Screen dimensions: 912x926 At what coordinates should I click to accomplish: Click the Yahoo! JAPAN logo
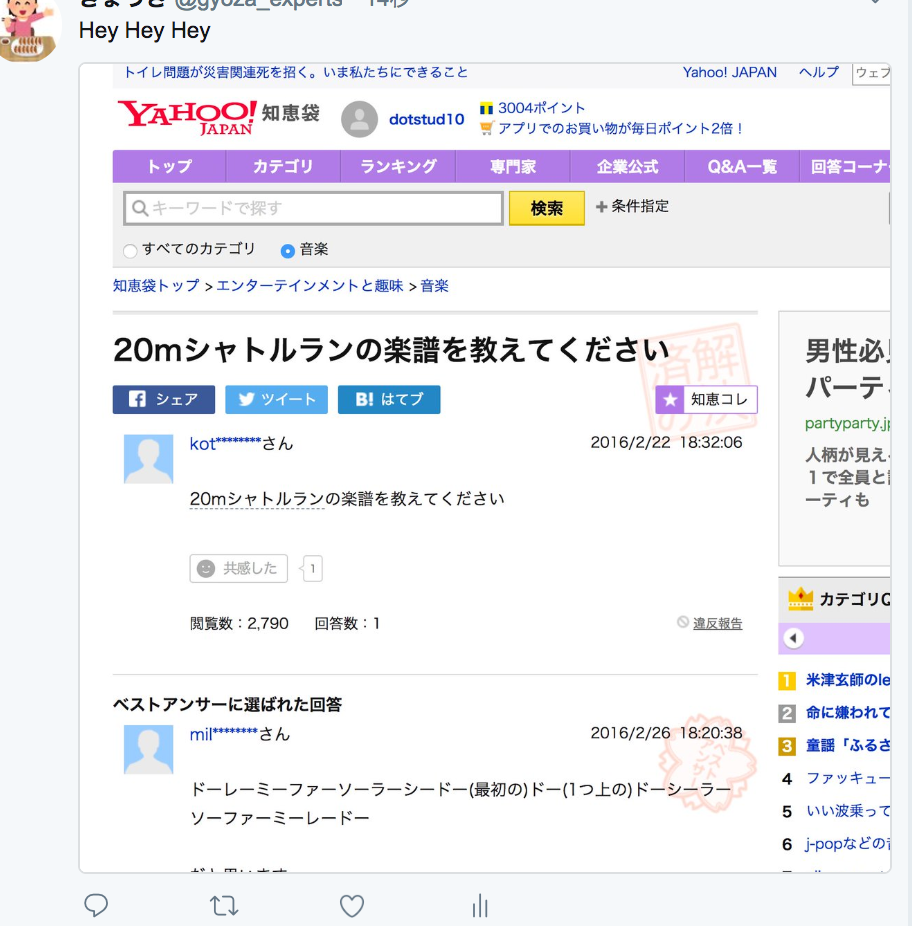click(187, 117)
